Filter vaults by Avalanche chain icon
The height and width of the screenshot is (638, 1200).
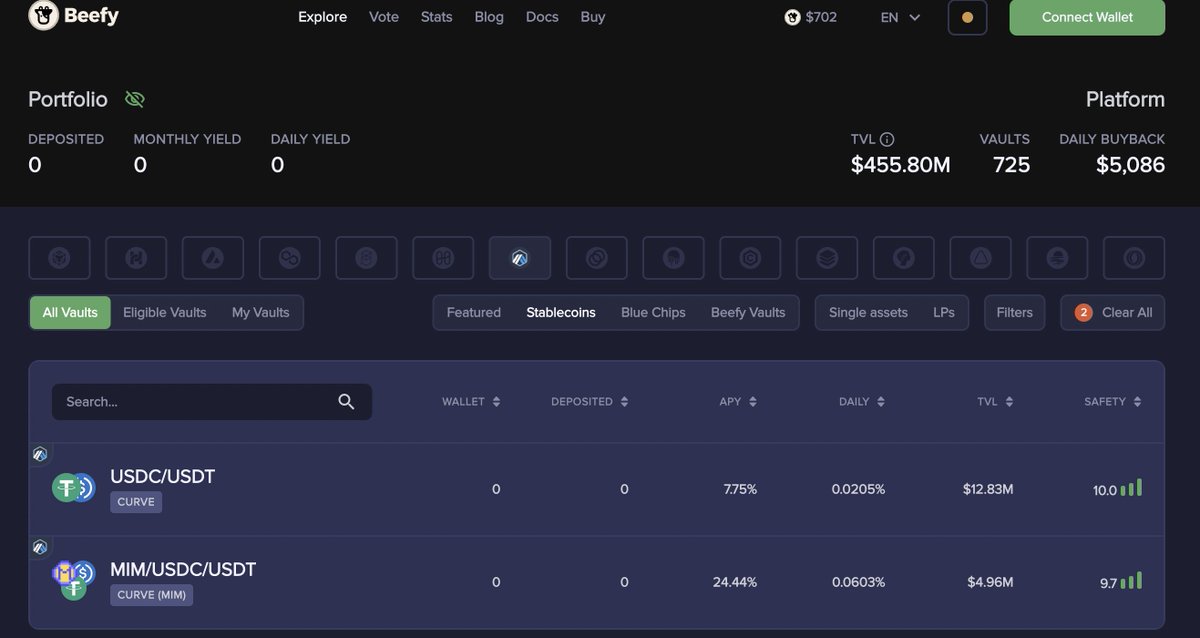[x=213, y=258]
